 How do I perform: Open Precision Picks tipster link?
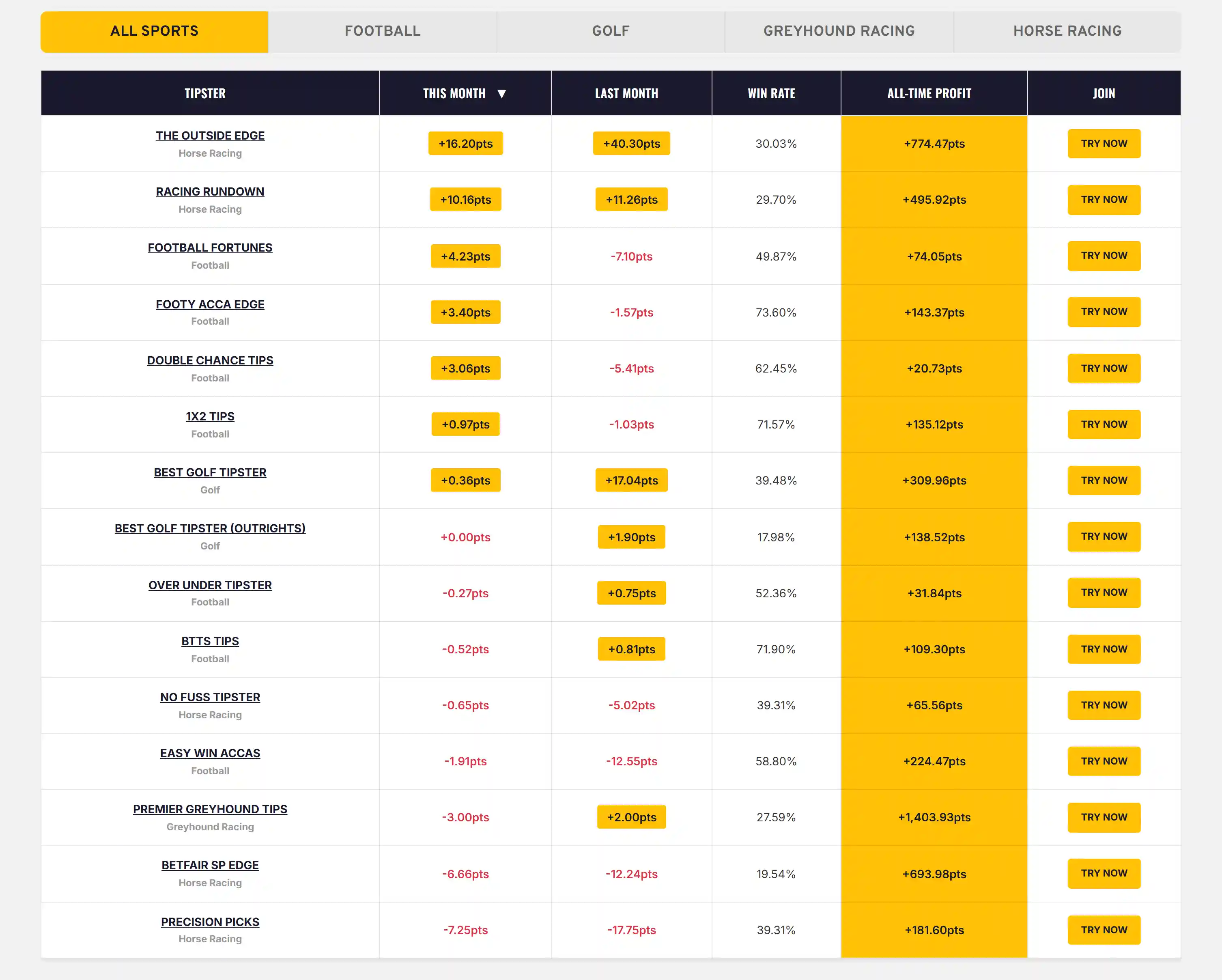[210, 923]
